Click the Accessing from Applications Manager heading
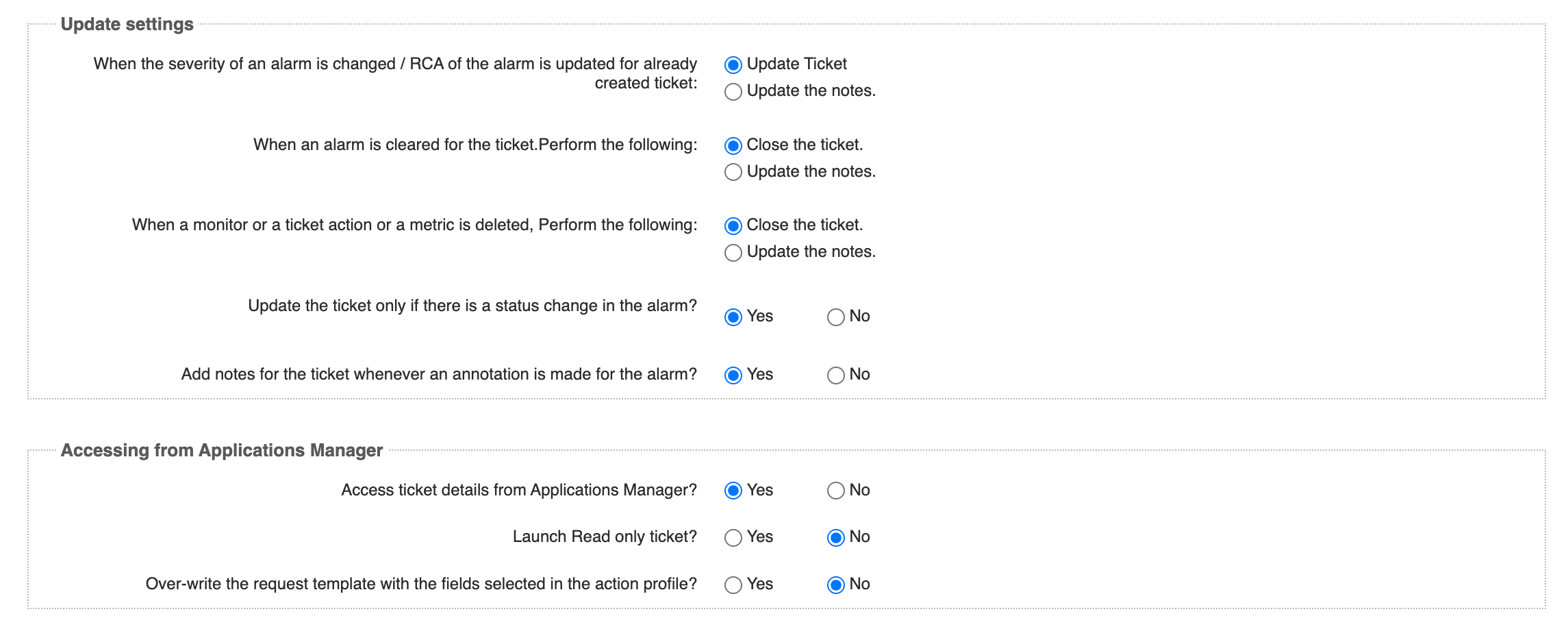The height and width of the screenshot is (629, 1568). [x=222, y=450]
